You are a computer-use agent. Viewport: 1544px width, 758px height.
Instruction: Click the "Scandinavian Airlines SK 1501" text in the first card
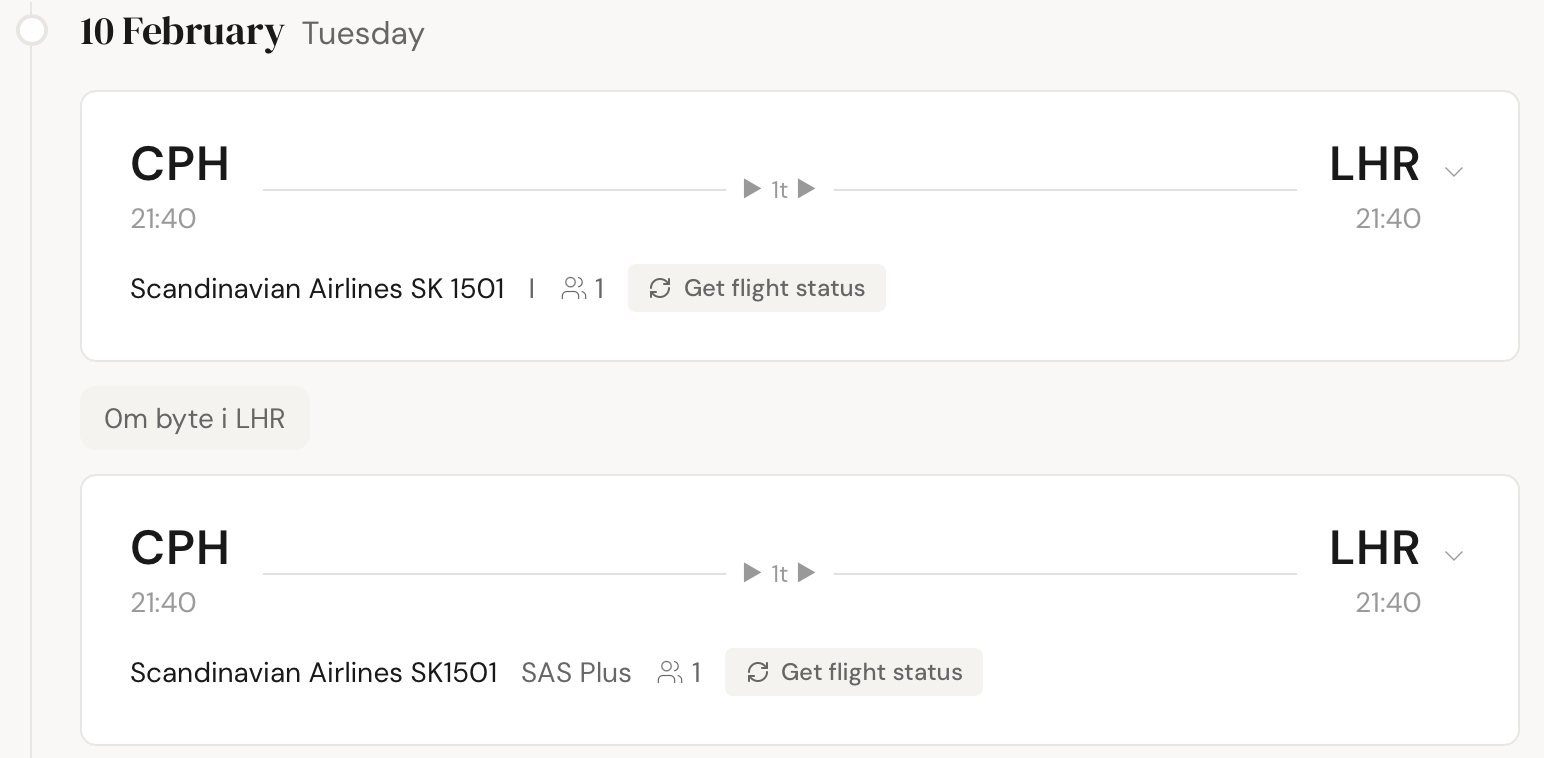[x=317, y=289]
